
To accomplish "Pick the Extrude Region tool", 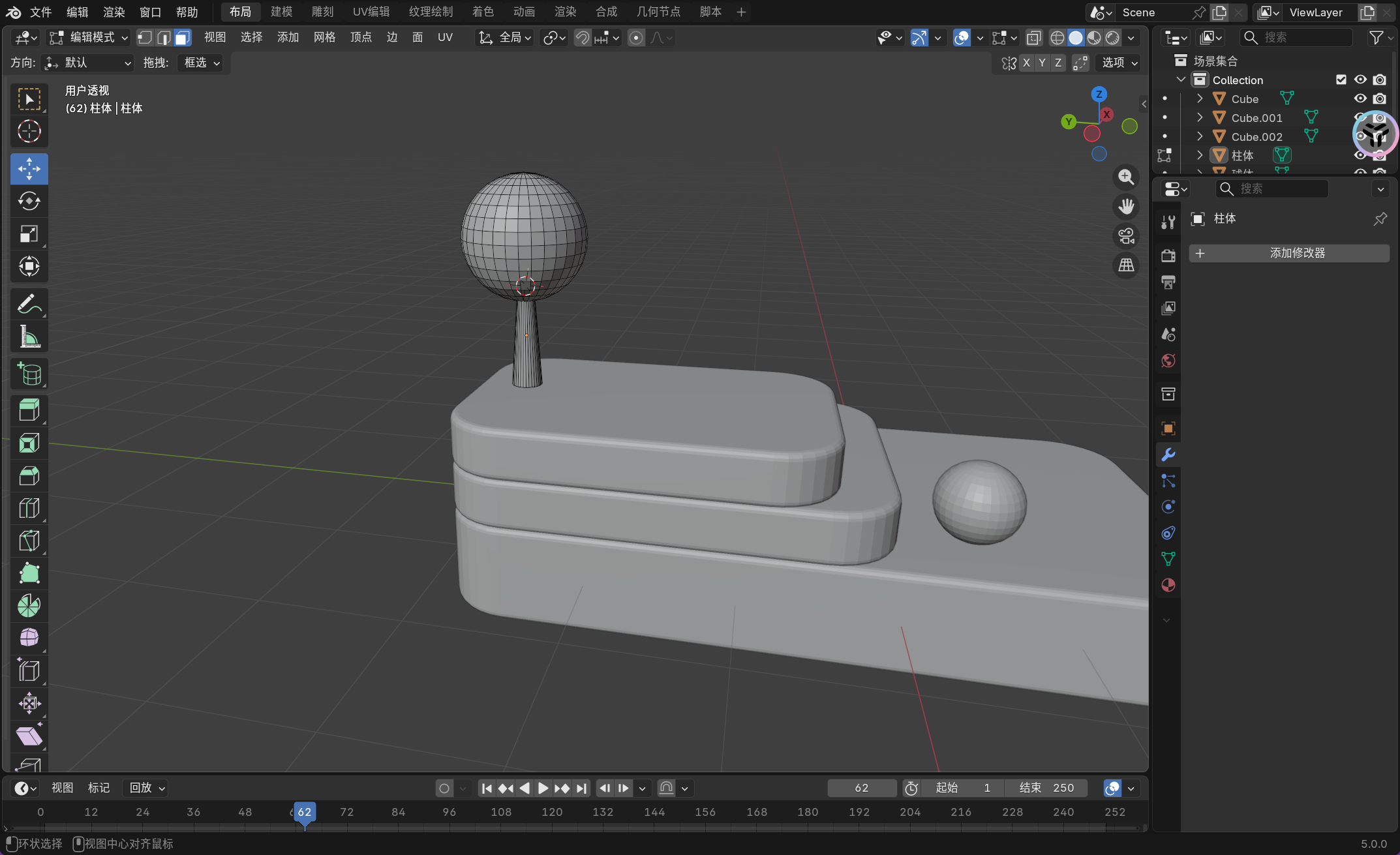I will point(29,411).
